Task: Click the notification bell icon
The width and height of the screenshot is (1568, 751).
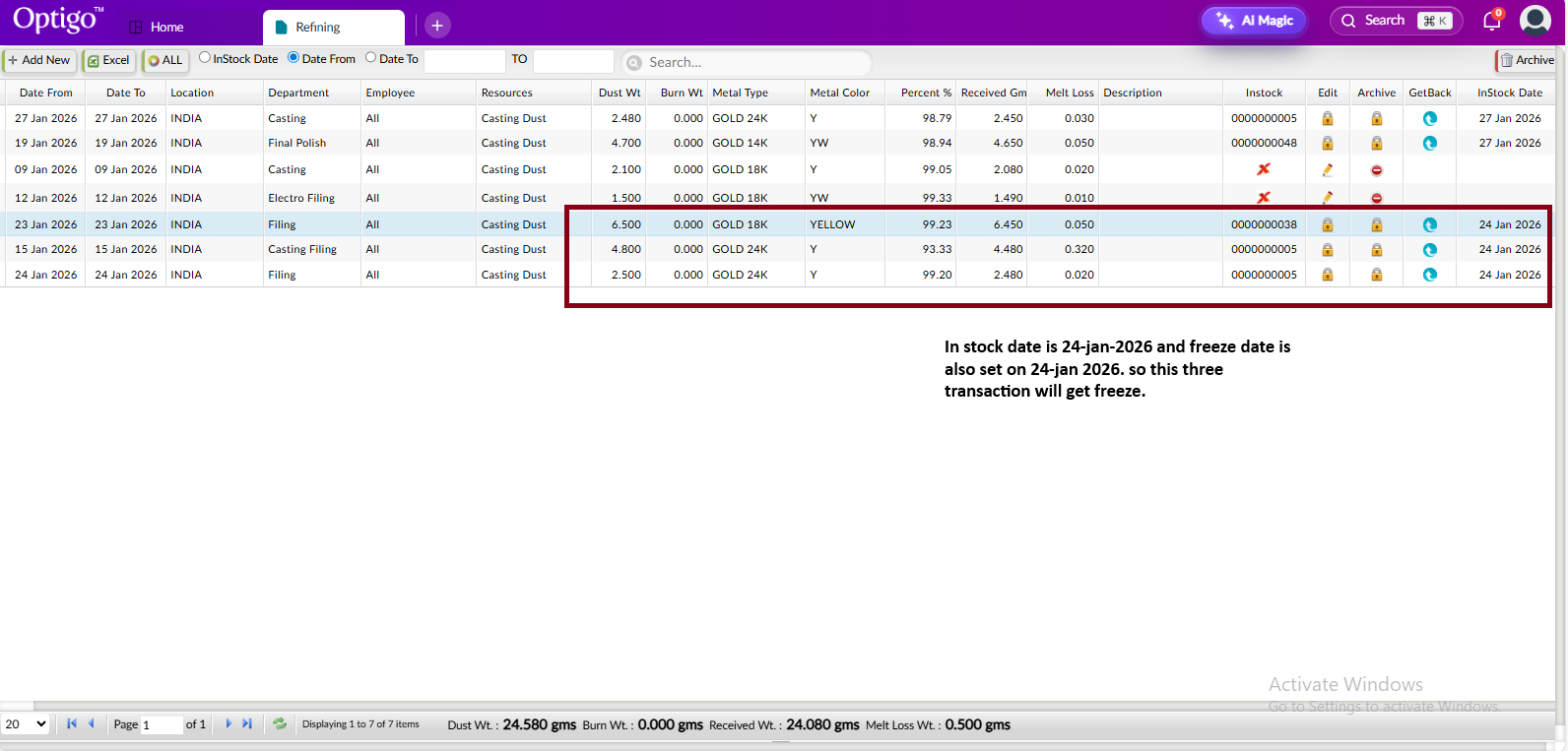Action: tap(1491, 21)
